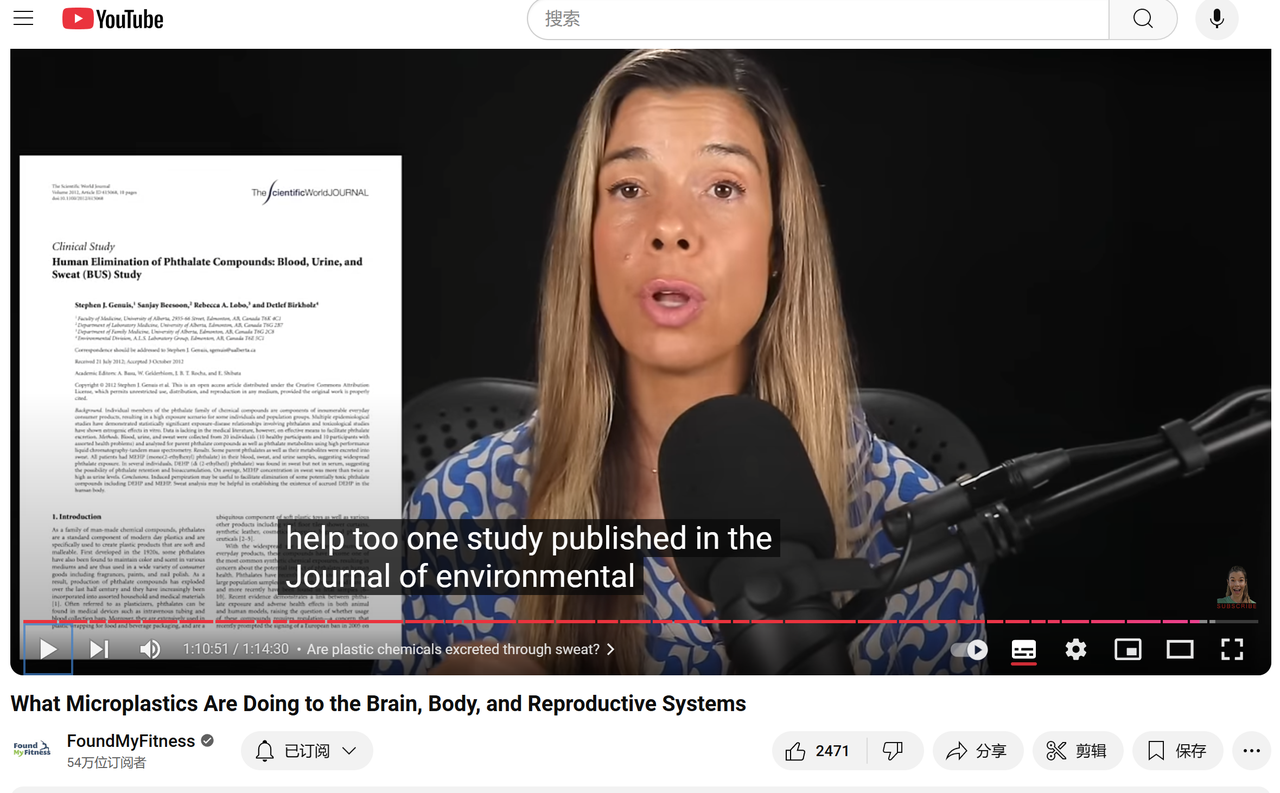Start voice search with microphone
The height and width of the screenshot is (793, 1280).
tap(1217, 19)
